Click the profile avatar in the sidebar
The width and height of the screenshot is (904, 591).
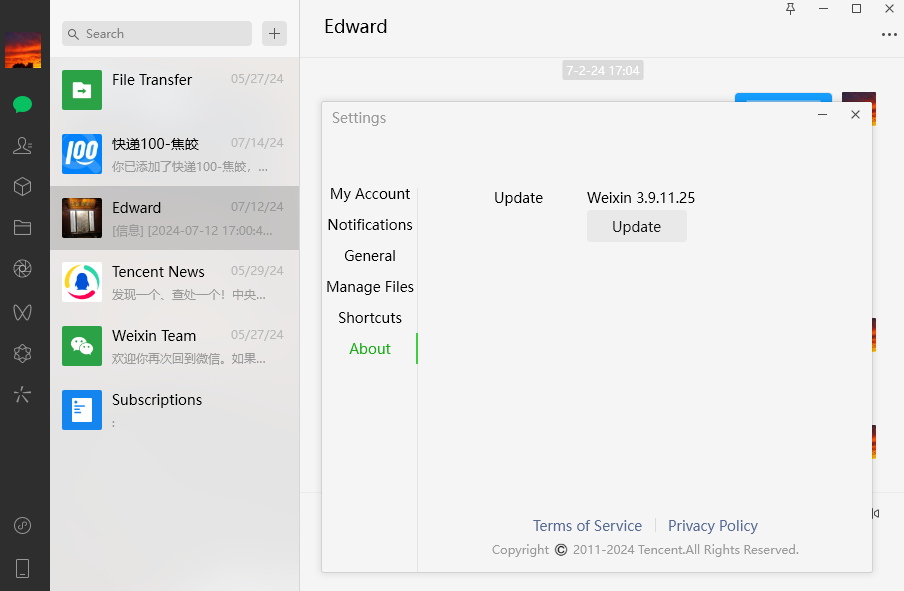pos(23,49)
